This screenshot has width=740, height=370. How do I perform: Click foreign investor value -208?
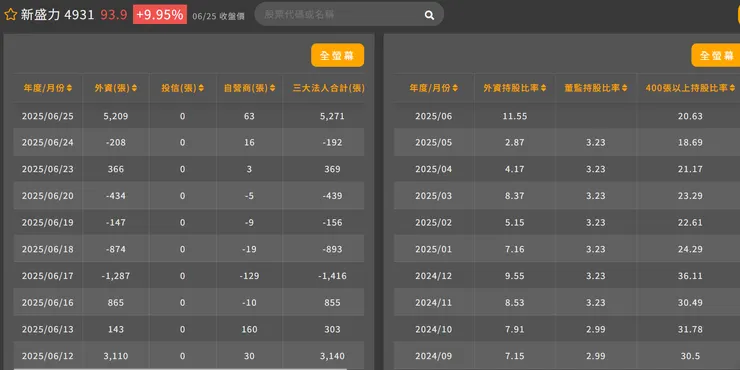click(x=116, y=143)
